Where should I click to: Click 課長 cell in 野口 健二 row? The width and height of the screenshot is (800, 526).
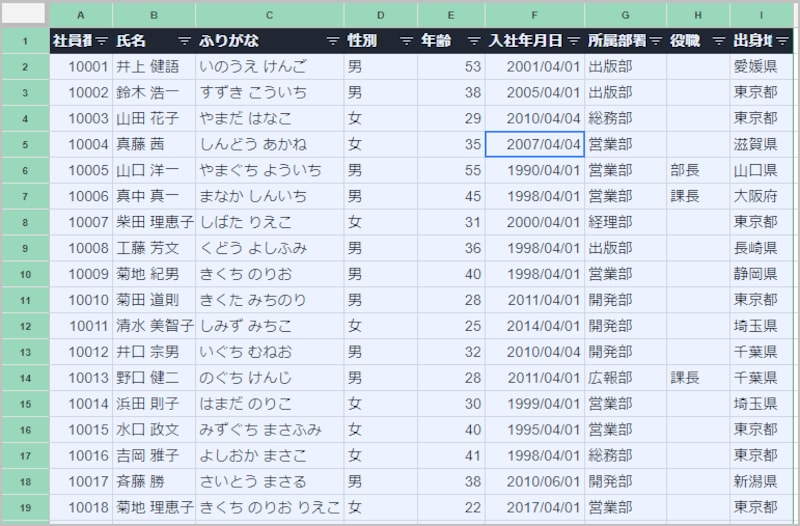[698, 378]
